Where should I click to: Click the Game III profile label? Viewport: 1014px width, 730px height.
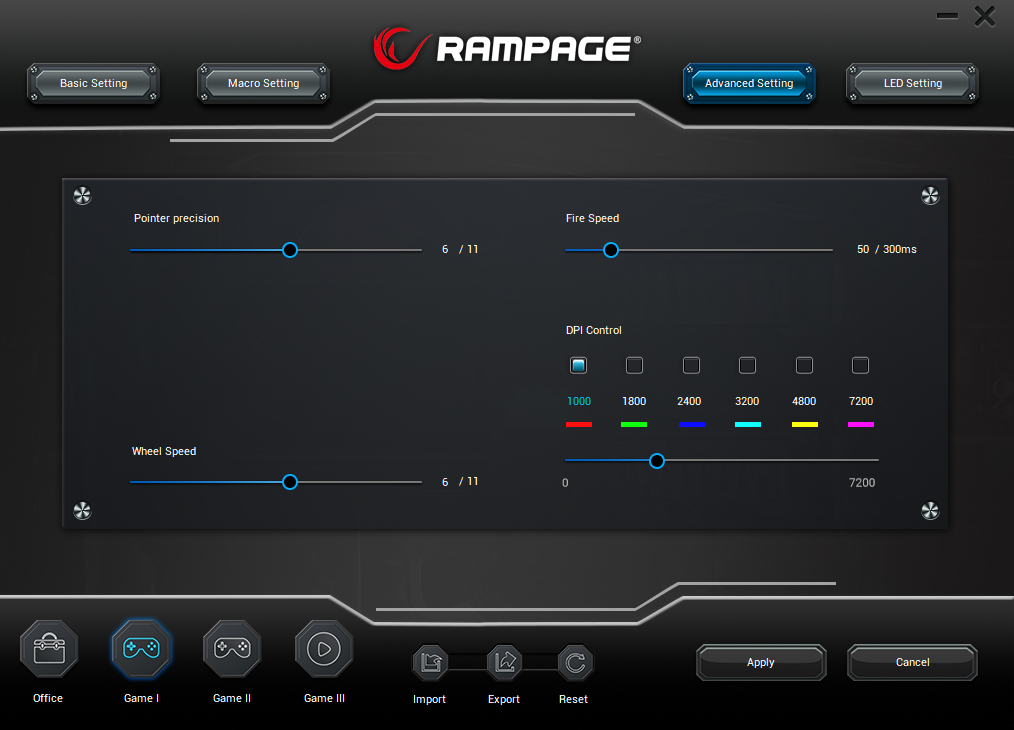point(324,698)
